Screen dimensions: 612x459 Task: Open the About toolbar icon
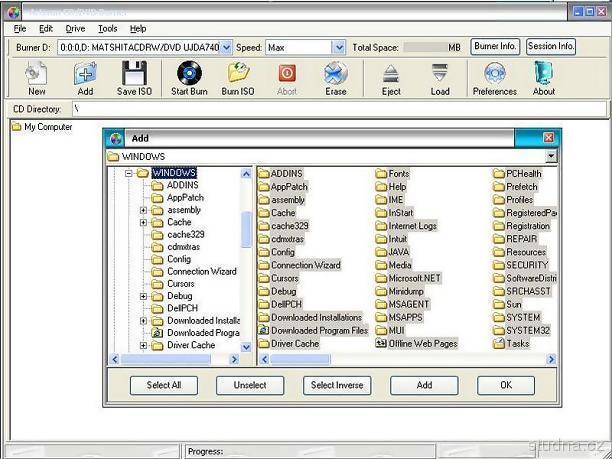(544, 78)
